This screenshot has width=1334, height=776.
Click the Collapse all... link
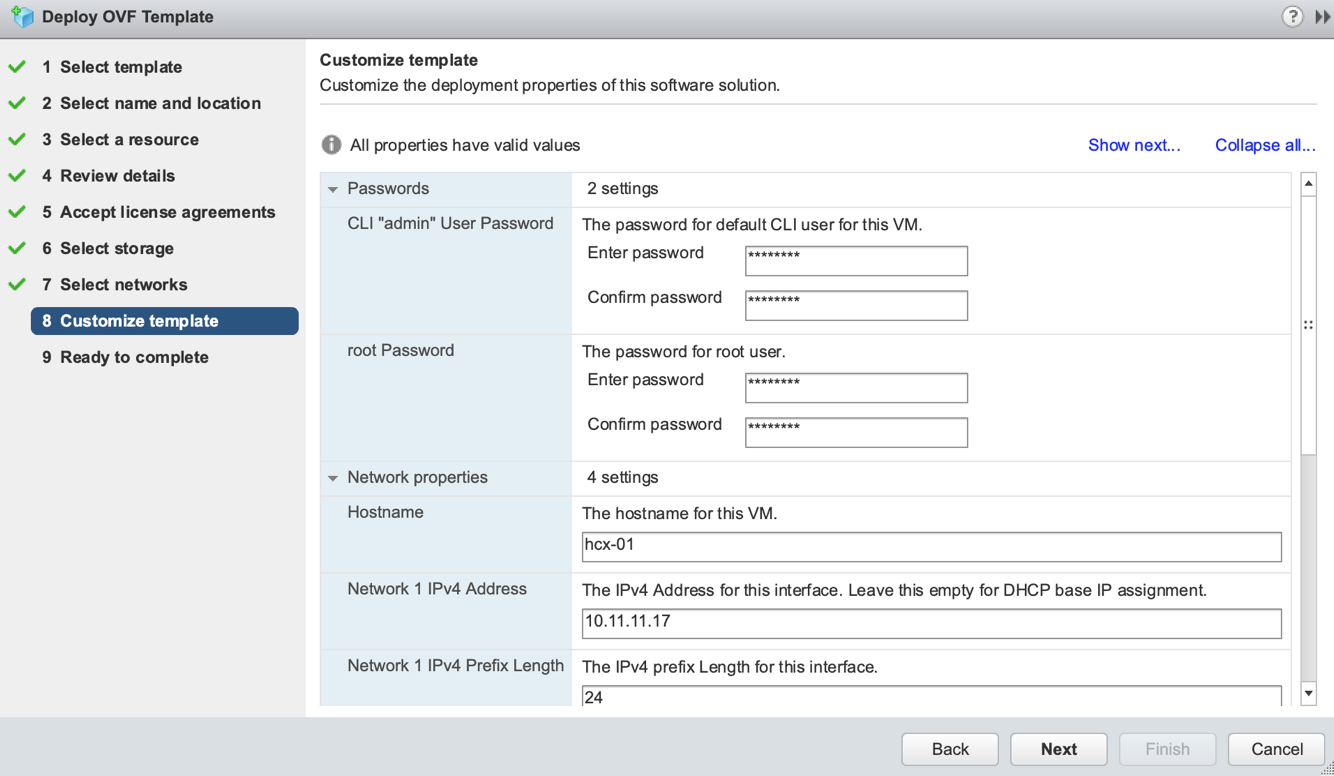(1264, 145)
